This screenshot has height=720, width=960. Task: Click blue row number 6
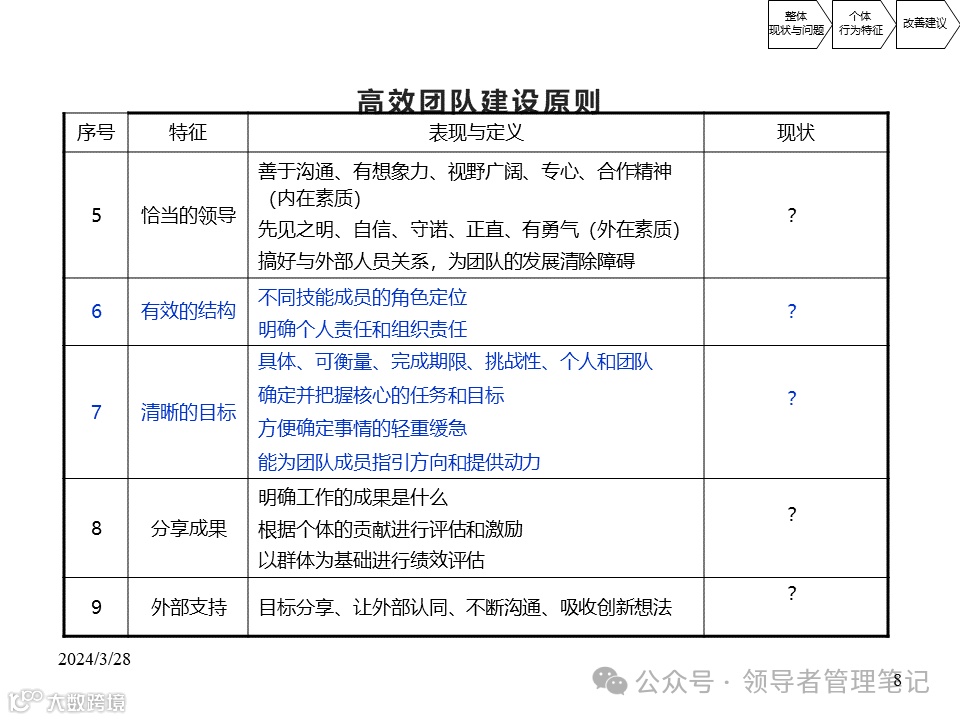96,311
